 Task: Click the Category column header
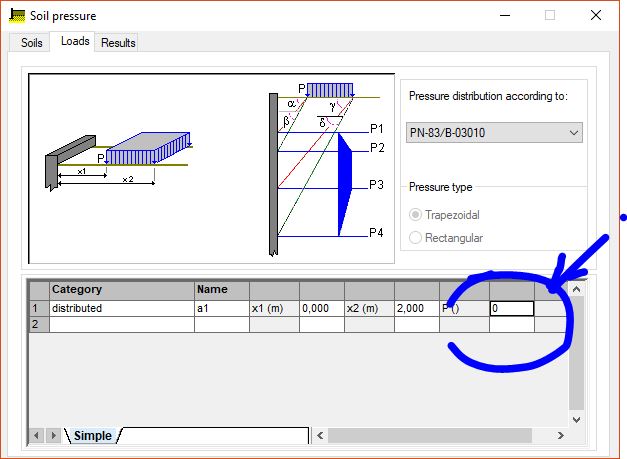pos(122,290)
